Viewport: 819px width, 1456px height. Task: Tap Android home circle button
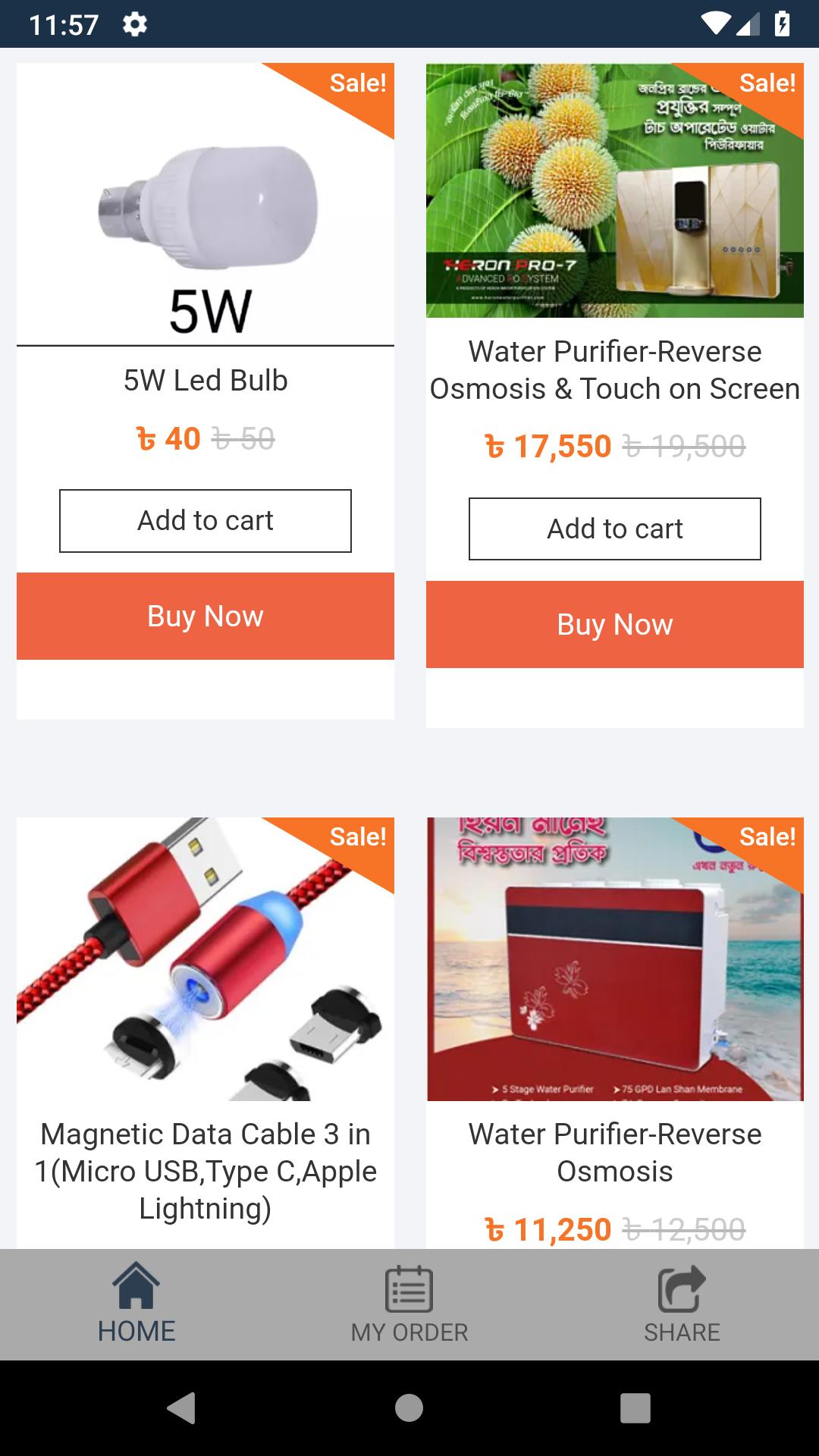click(409, 1408)
